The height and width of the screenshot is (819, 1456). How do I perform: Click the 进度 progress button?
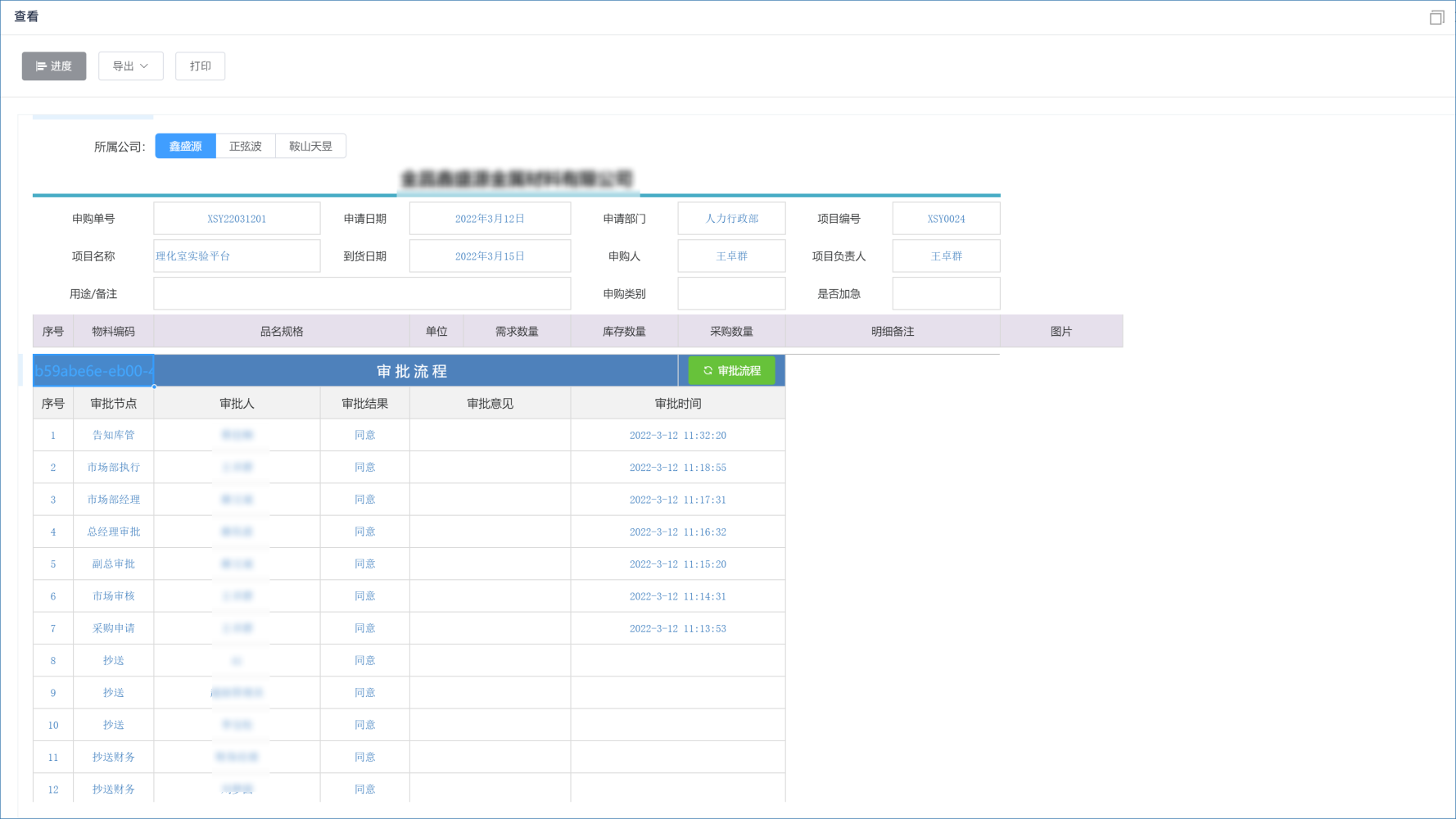(x=54, y=66)
